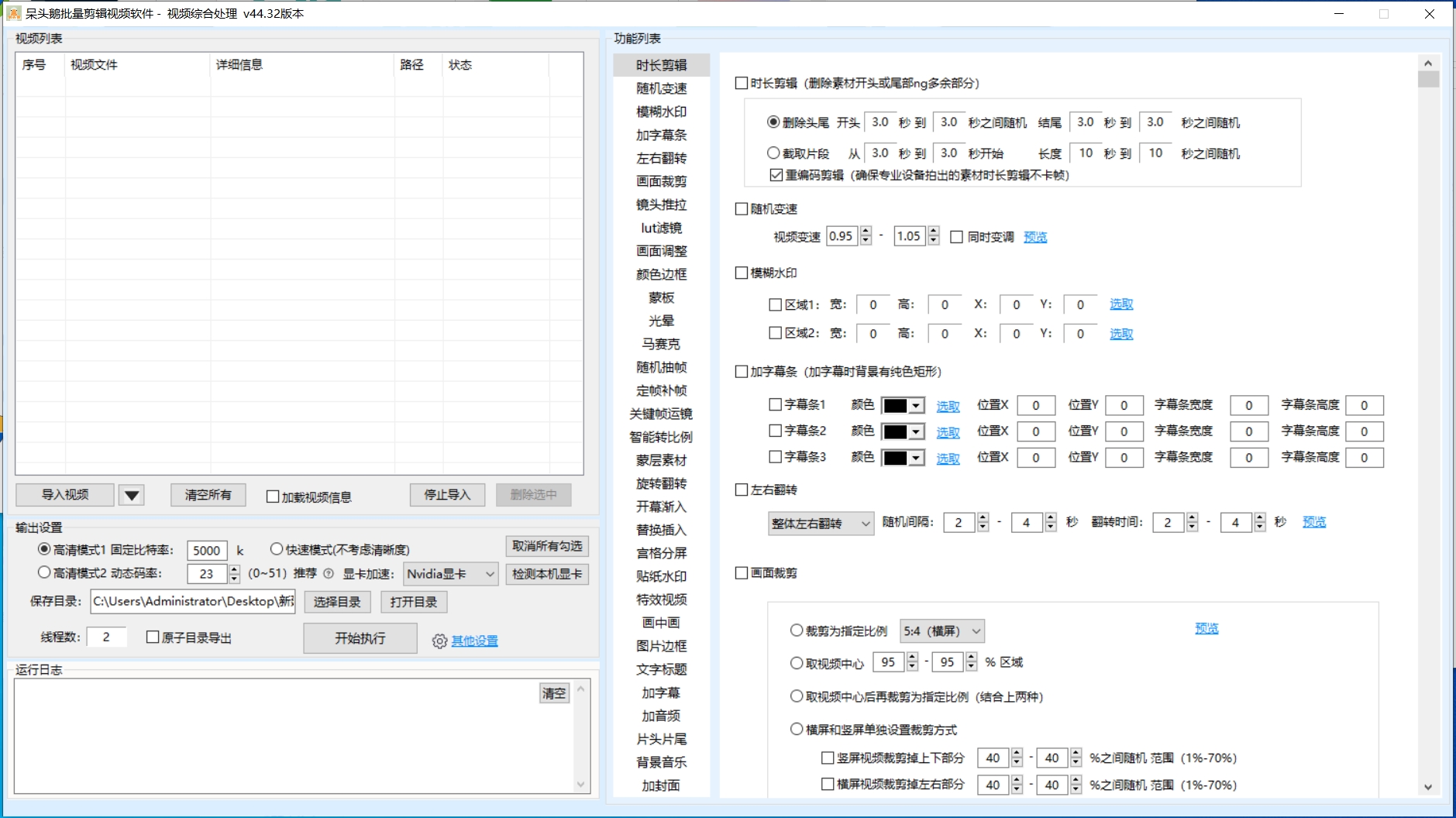The image size is (1456, 818).
Task: Enable the 模糊水印 feature checkbox
Action: (x=742, y=272)
